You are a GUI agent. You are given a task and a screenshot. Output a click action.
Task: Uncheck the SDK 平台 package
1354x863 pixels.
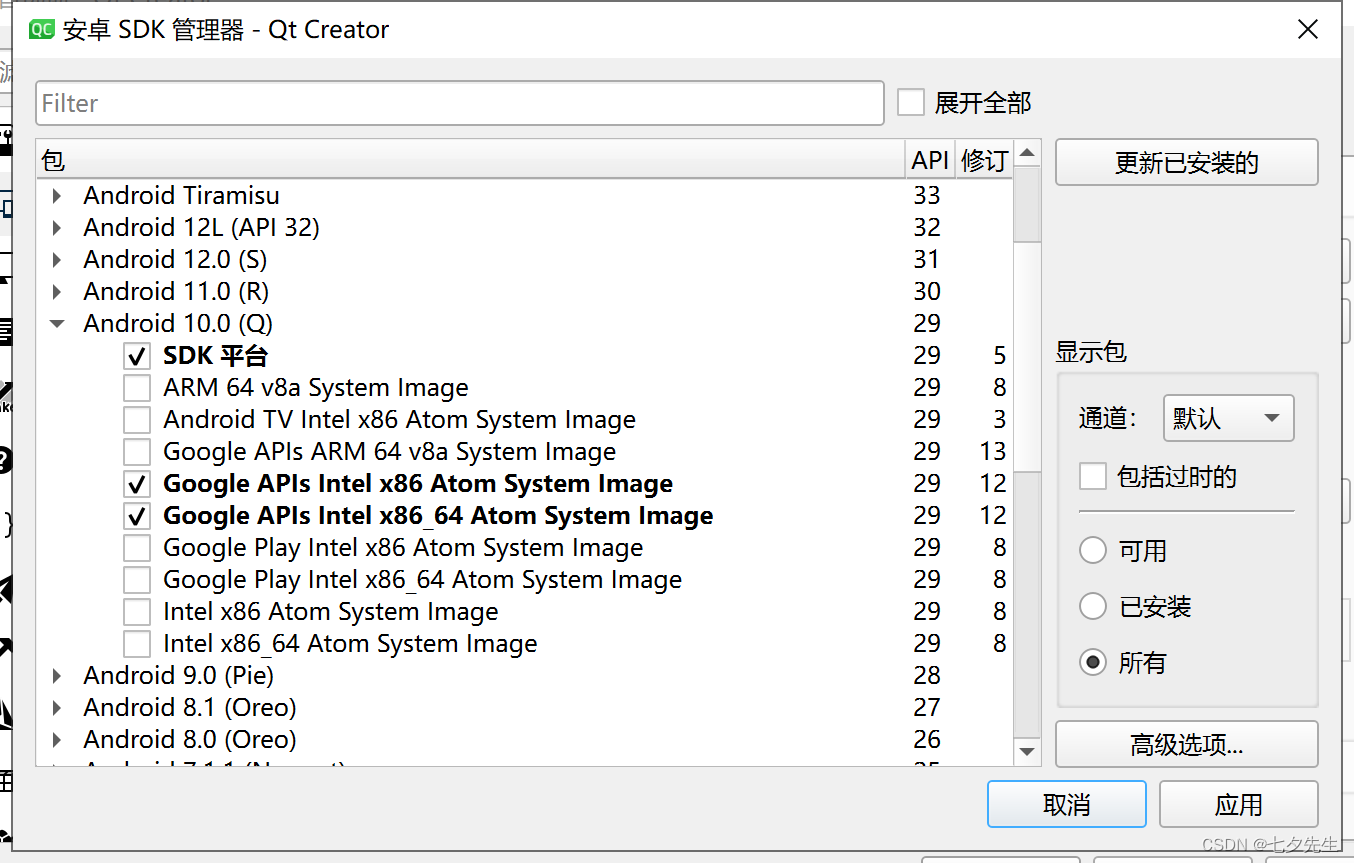click(x=137, y=356)
